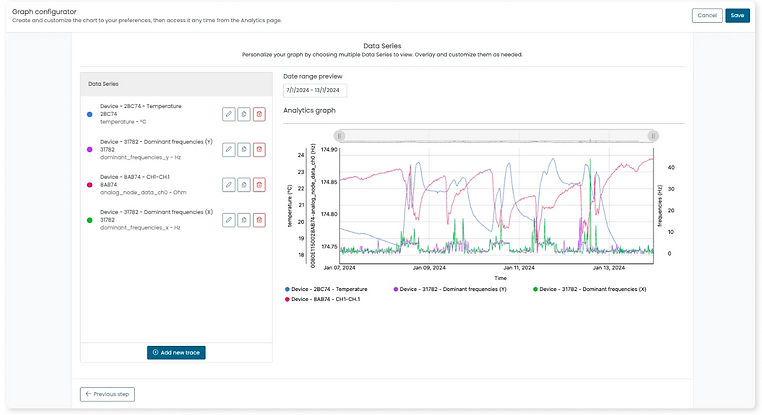Viewport: 762px width, 415px height.
Task: Go back to the Previous step
Action: [107, 394]
